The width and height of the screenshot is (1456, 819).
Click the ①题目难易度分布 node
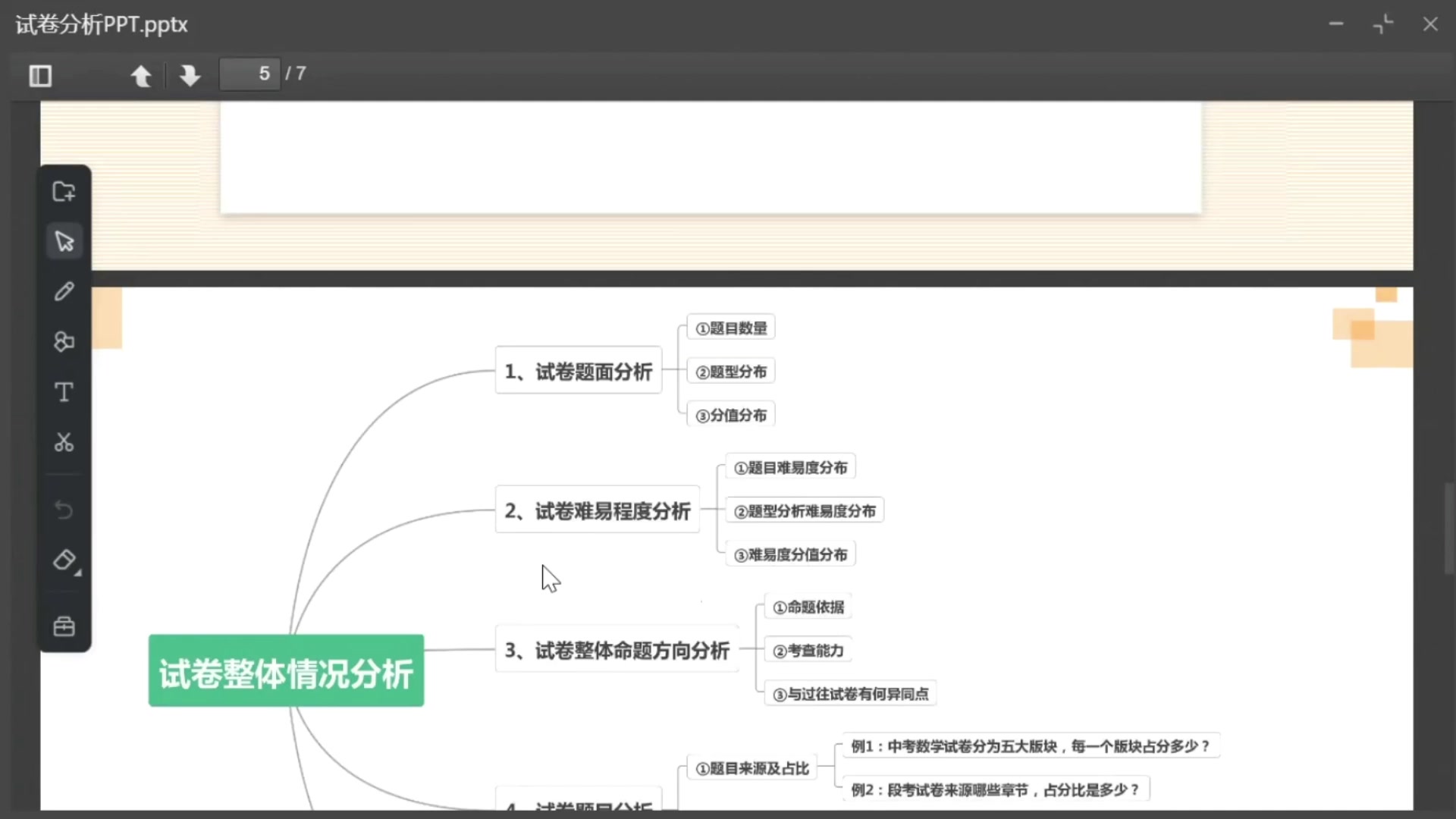pos(791,467)
